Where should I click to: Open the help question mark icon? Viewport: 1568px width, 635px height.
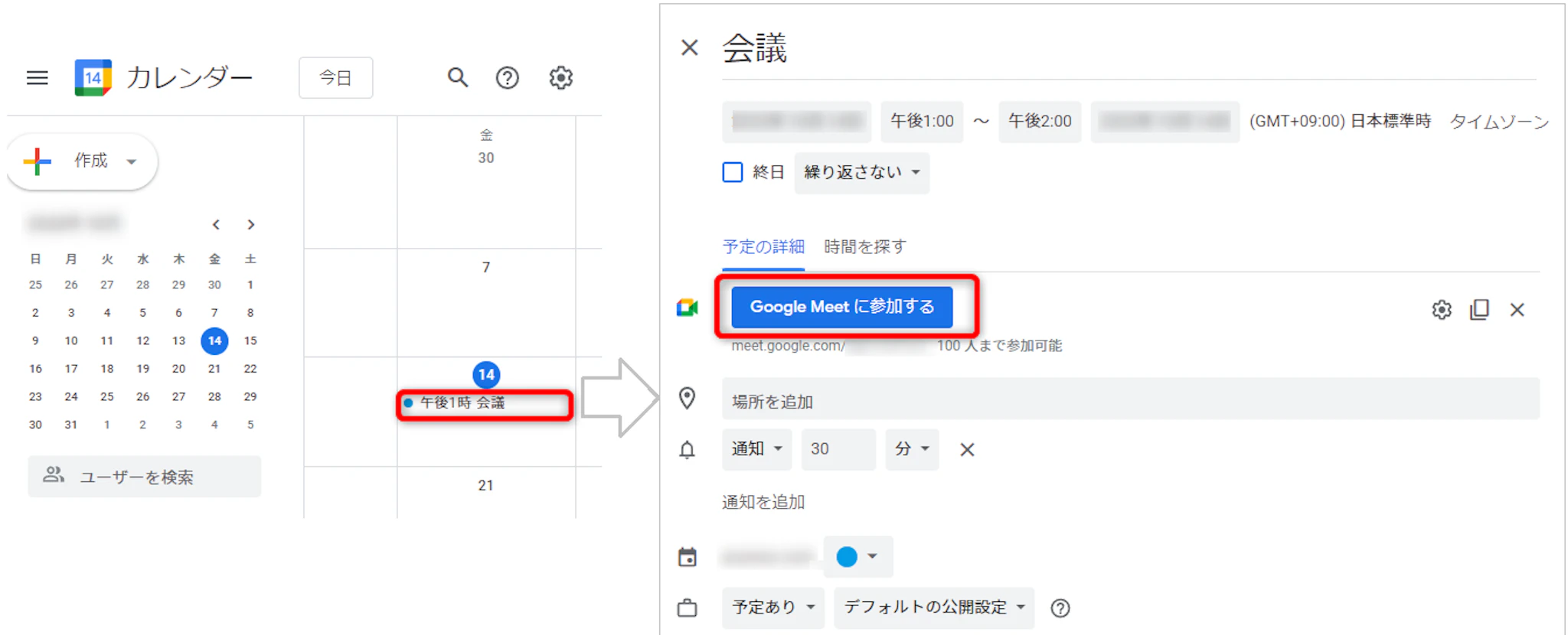[507, 78]
